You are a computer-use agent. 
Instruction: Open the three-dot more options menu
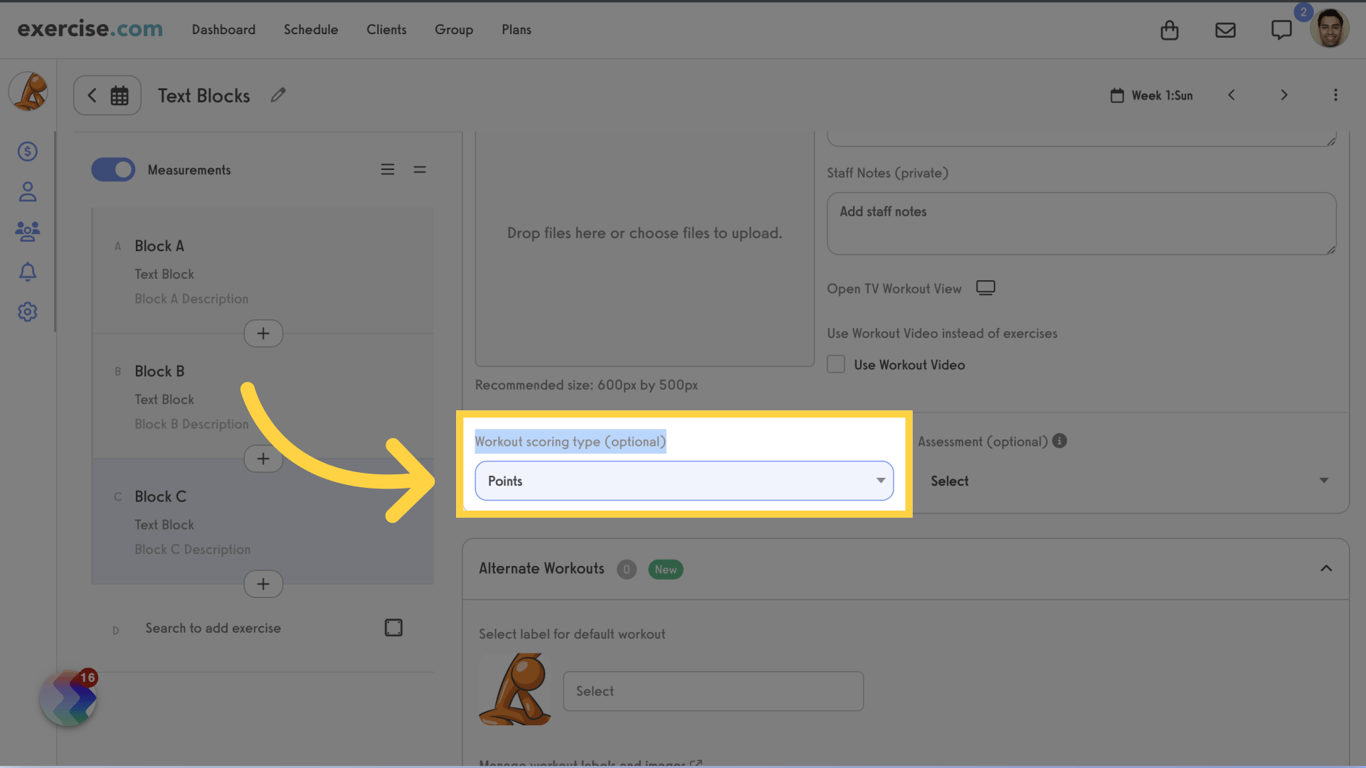[x=1335, y=95]
